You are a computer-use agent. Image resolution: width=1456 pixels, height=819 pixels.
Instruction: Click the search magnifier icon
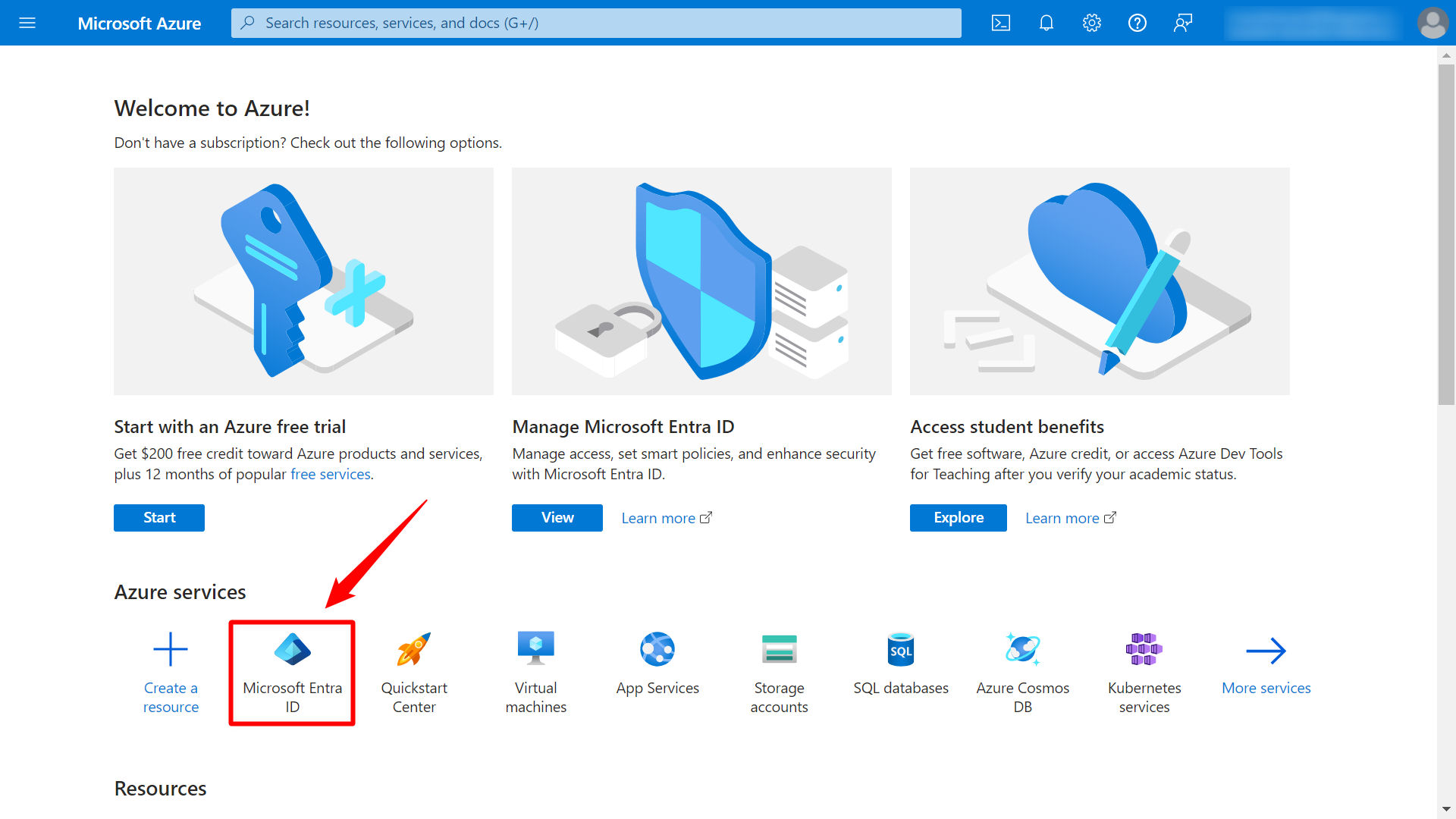[x=247, y=23]
